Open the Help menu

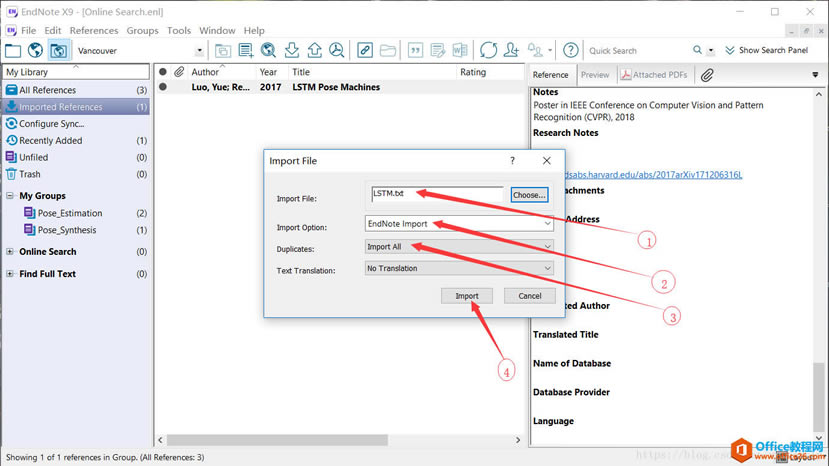(x=254, y=31)
